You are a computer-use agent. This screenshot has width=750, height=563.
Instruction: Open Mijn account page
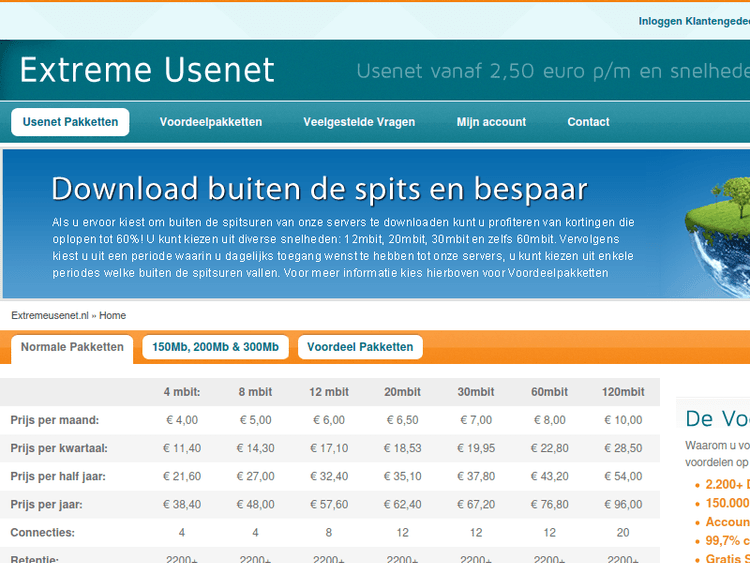491,122
